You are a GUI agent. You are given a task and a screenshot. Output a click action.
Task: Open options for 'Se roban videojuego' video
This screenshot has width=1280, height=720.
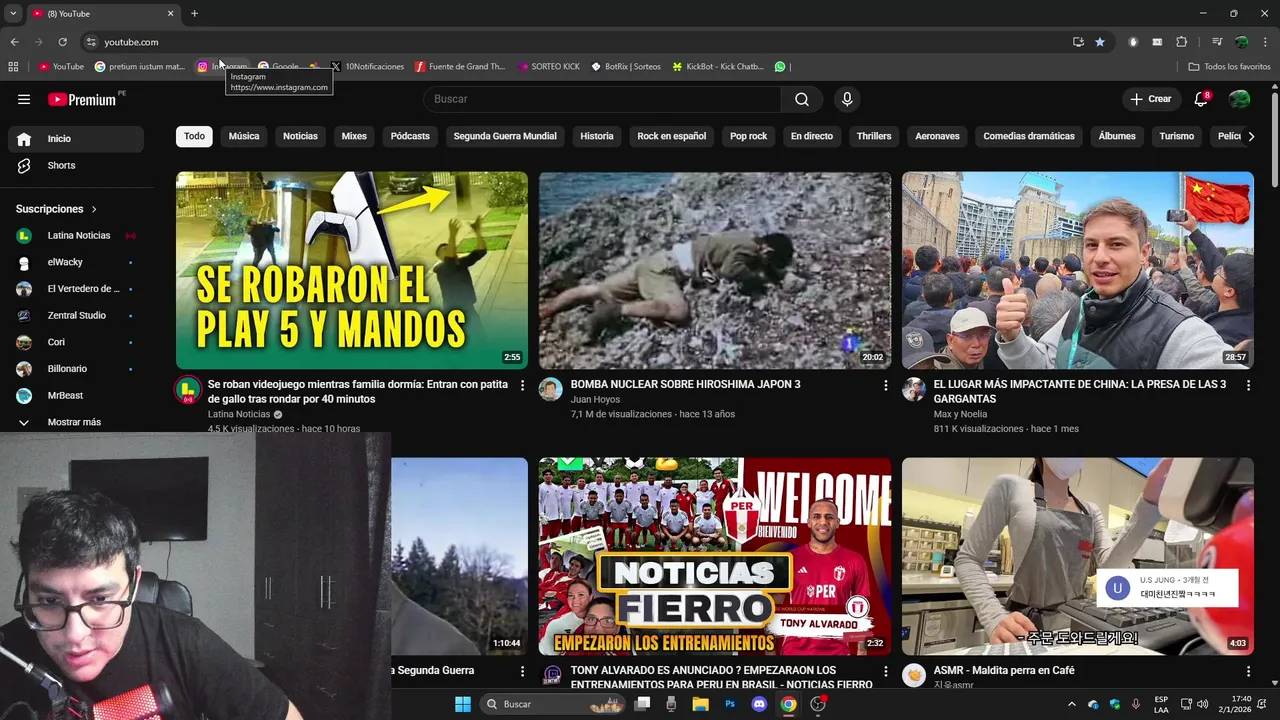click(x=522, y=385)
